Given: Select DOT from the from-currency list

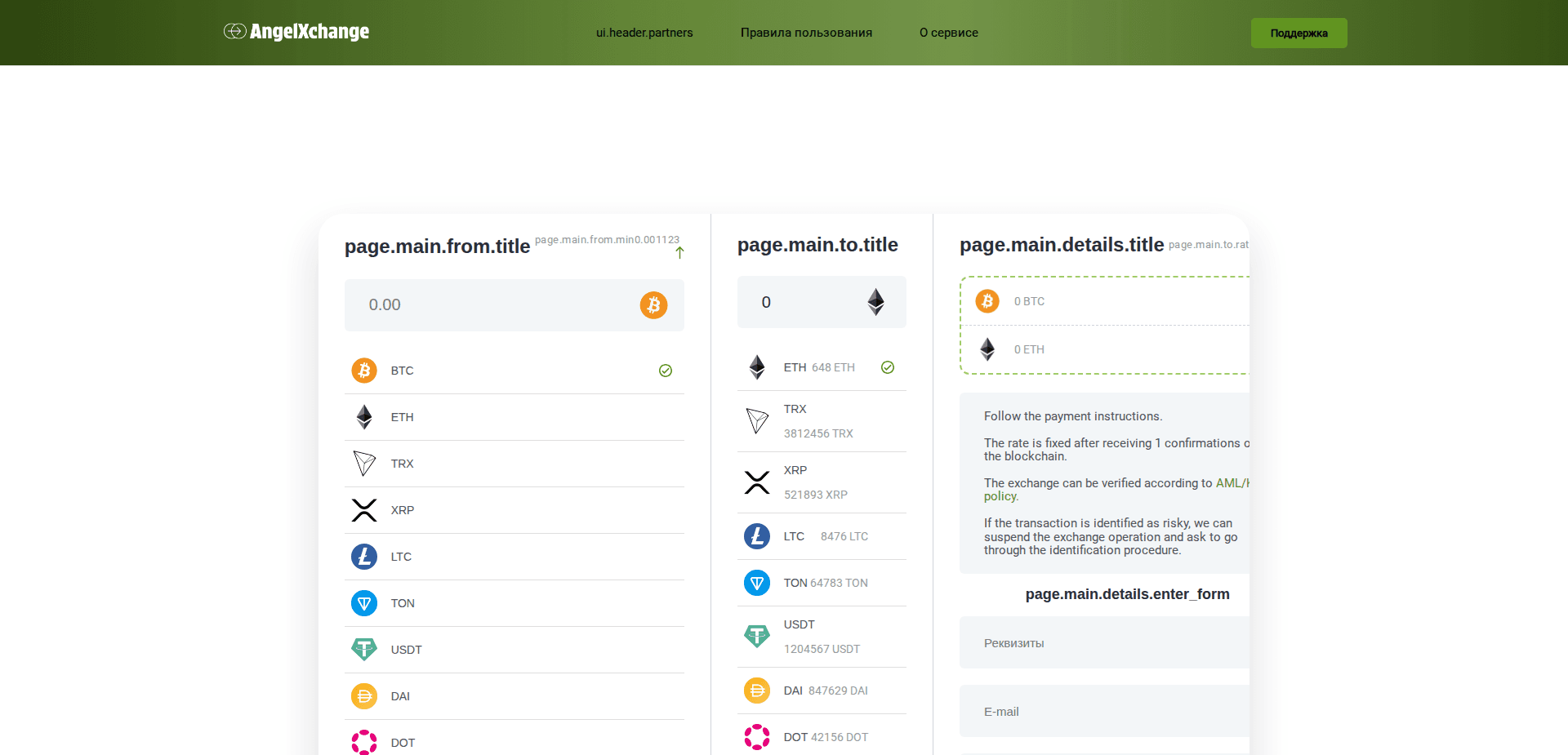Looking at the screenshot, I should pyautogui.click(x=363, y=742).
